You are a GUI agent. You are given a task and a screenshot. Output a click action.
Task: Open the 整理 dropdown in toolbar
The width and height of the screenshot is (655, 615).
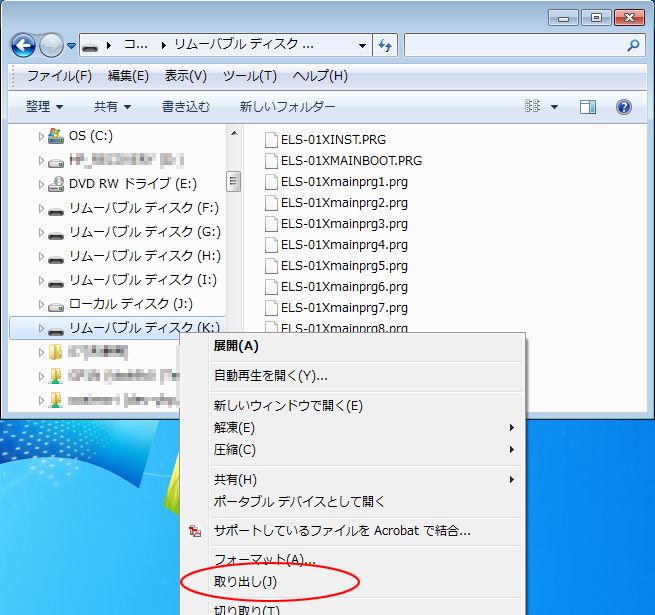[x=45, y=107]
